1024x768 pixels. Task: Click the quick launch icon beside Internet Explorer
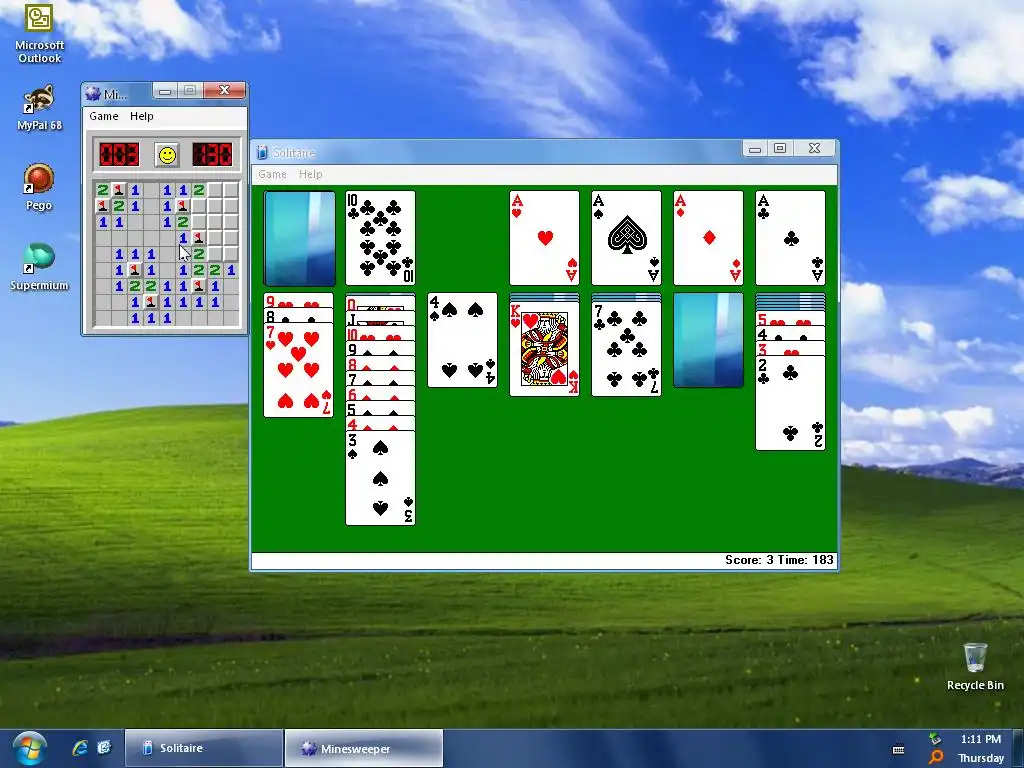click(104, 748)
